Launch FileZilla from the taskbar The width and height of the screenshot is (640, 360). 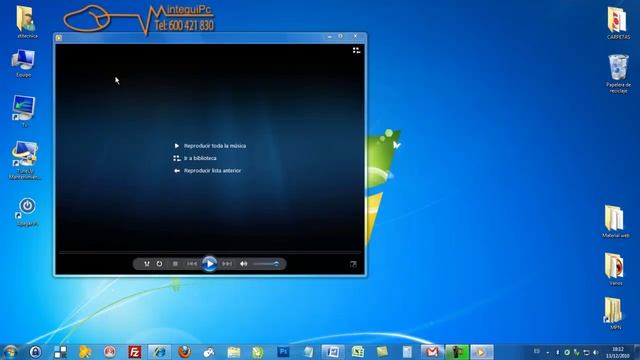tap(134, 352)
